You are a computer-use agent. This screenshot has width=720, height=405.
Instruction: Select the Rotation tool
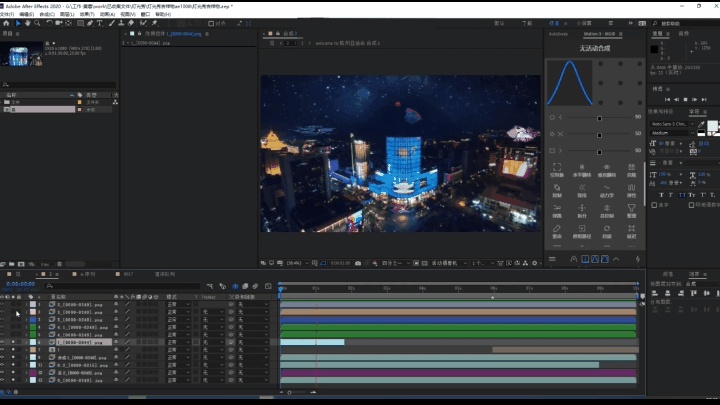[49, 23]
